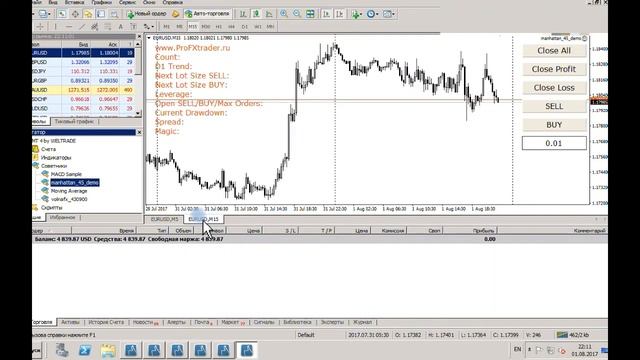Toggle the Strategy Tester icon
Image resolution: width=640 pixels, height=360 pixels.
(114, 14)
